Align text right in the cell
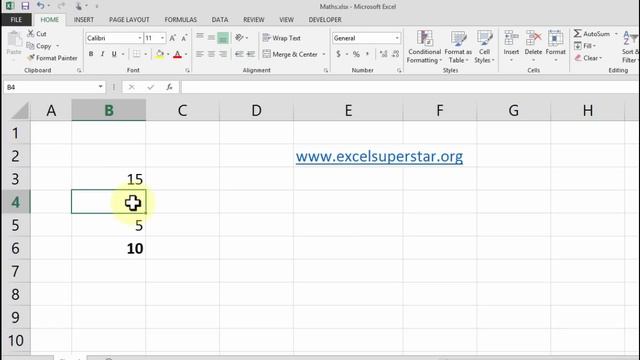Viewport: 640px width, 360px height. (x=223, y=54)
